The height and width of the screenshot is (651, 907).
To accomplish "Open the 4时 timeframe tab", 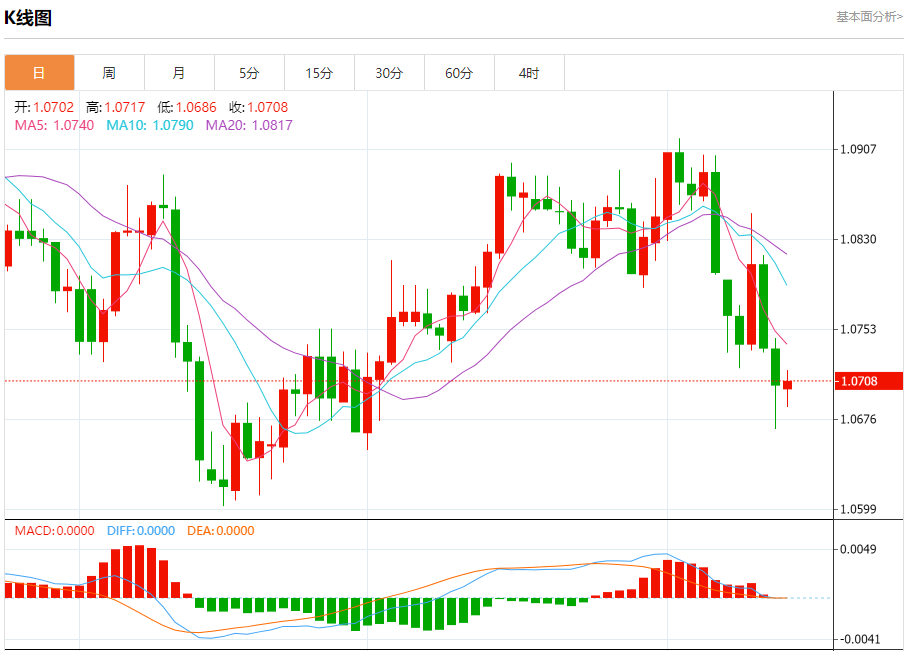I will tap(529, 73).
